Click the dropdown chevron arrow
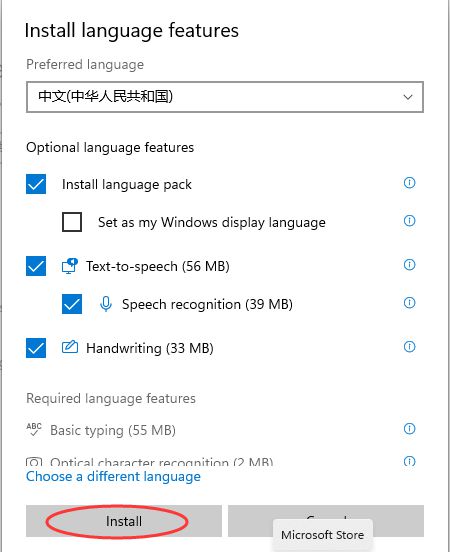The height and width of the screenshot is (552, 450). (408, 97)
